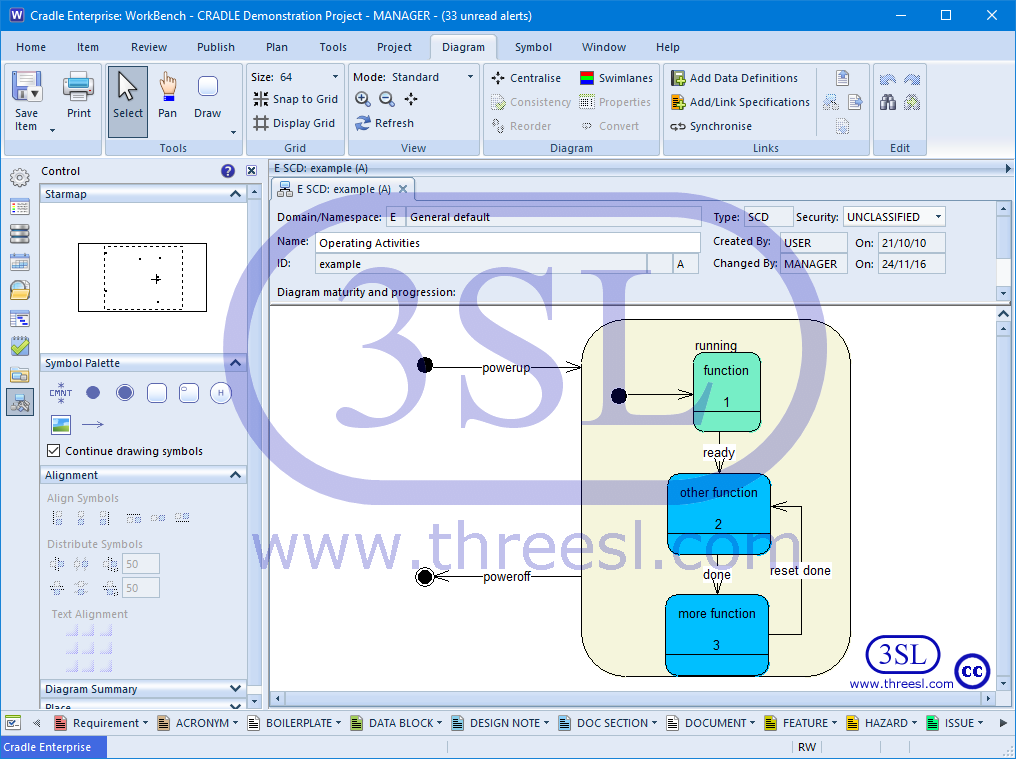This screenshot has height=759, width=1016.
Task: Click the gear settings icon in sidebar
Action: tap(19, 178)
